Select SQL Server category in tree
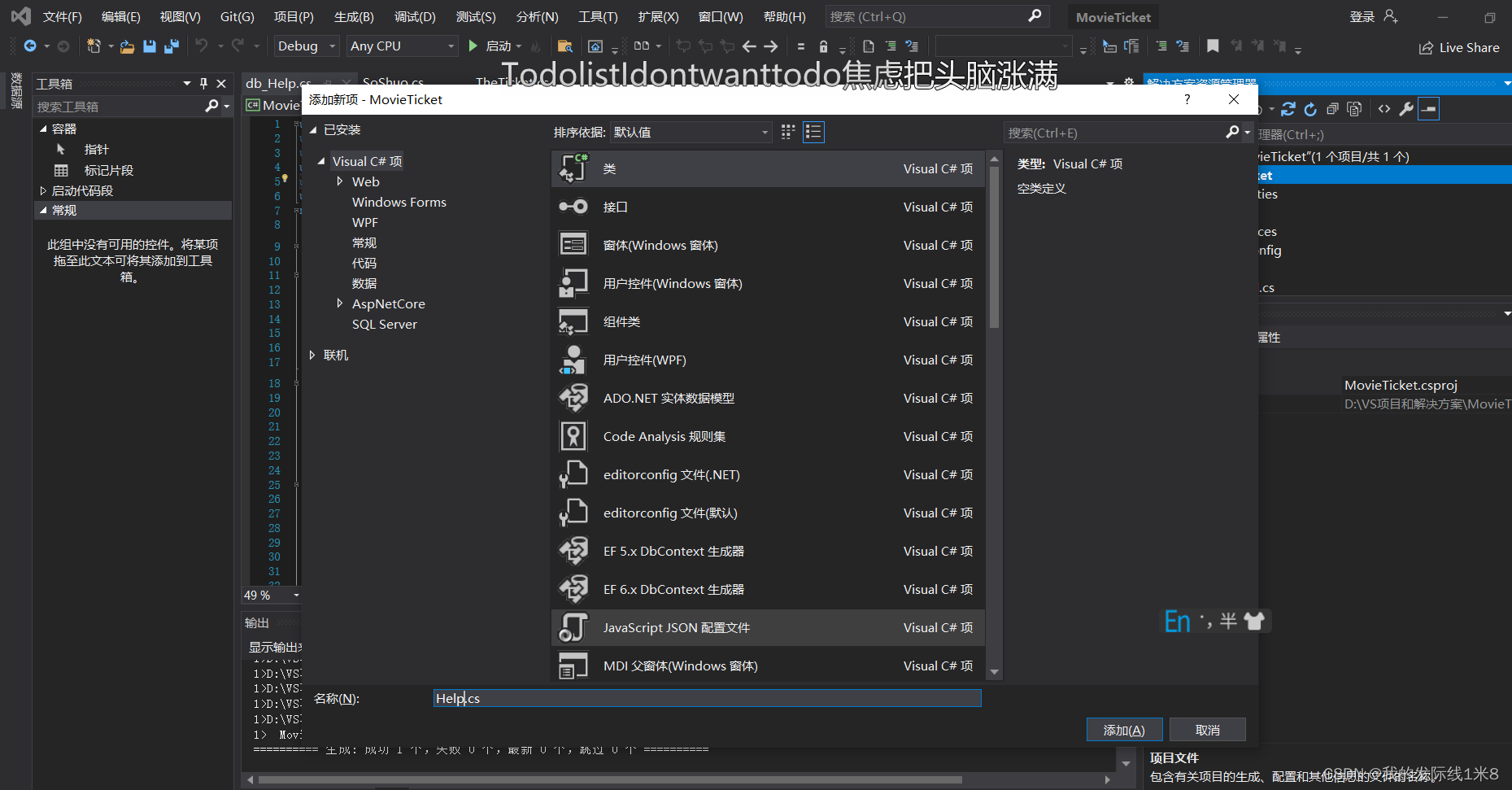This screenshot has height=790, width=1512. point(384,324)
